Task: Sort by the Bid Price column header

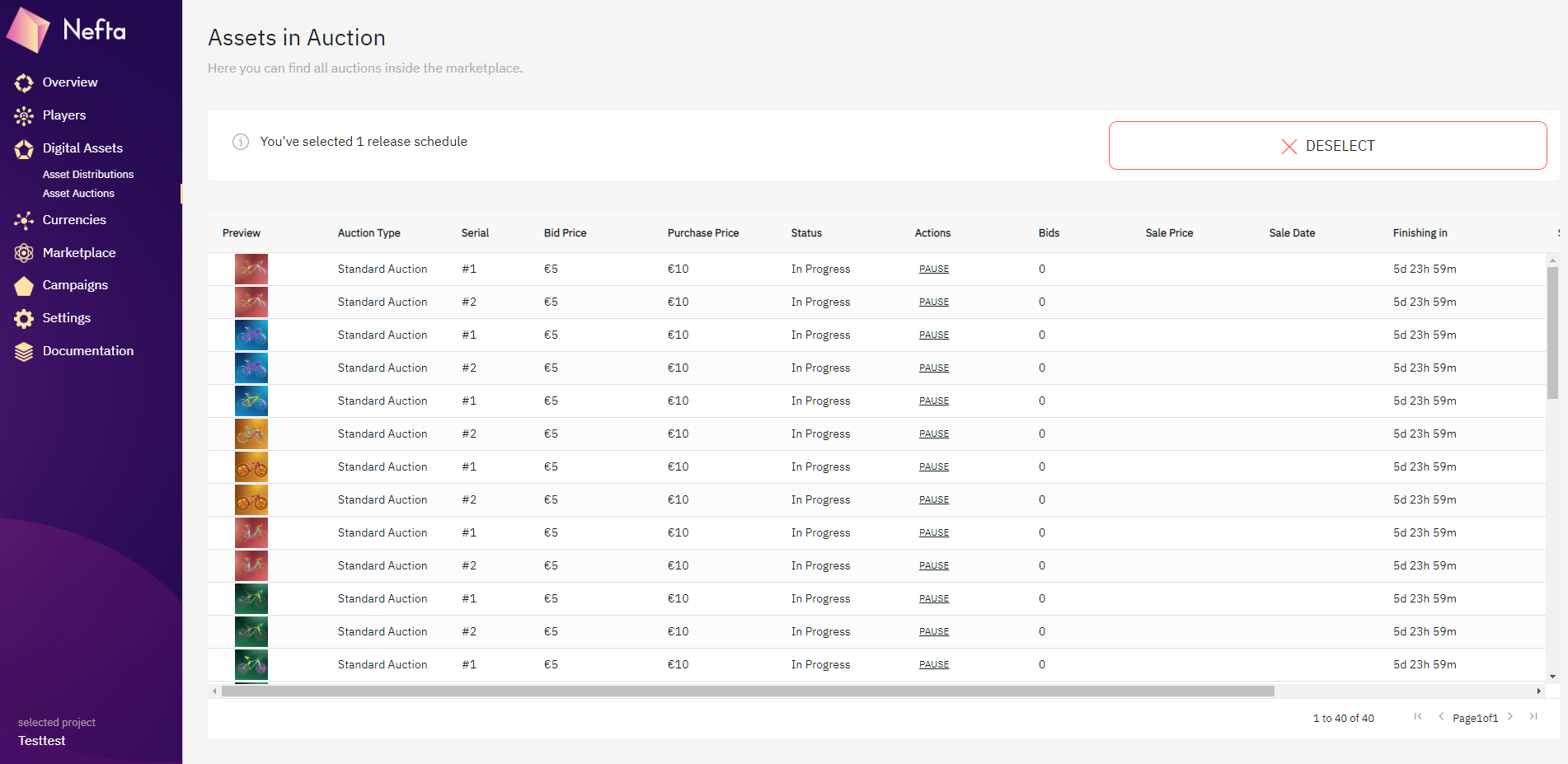Action: [x=565, y=233]
